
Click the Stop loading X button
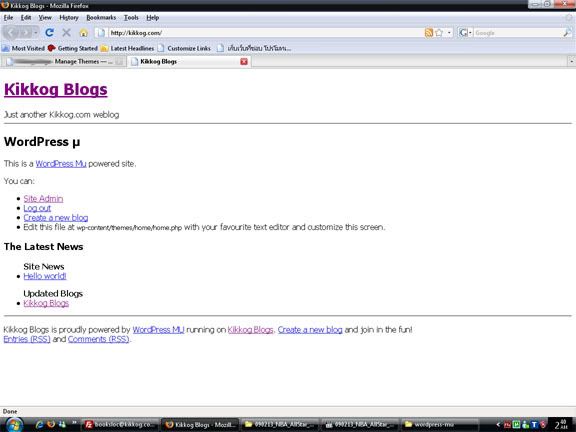coord(66,33)
